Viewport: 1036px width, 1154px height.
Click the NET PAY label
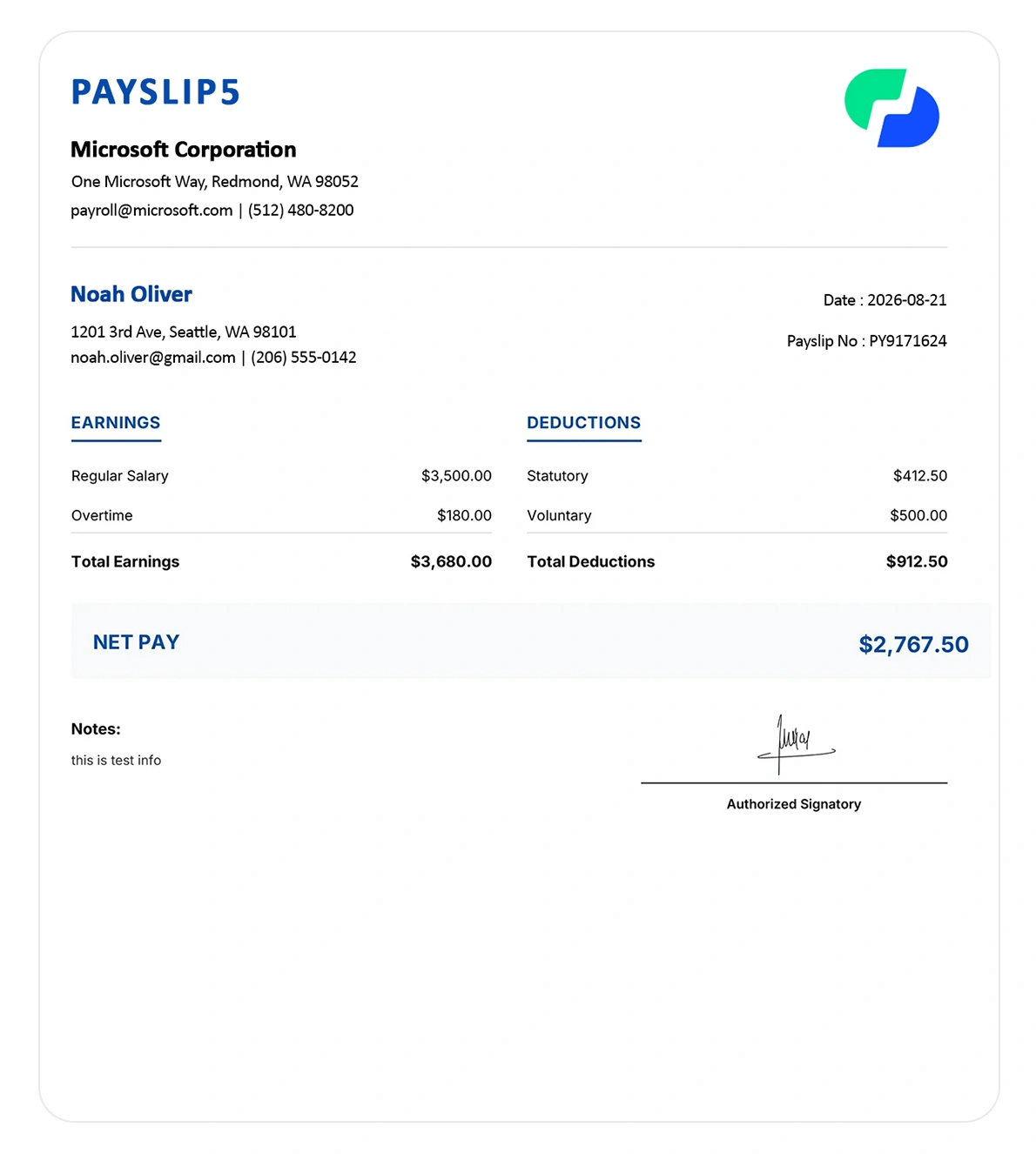coord(136,642)
